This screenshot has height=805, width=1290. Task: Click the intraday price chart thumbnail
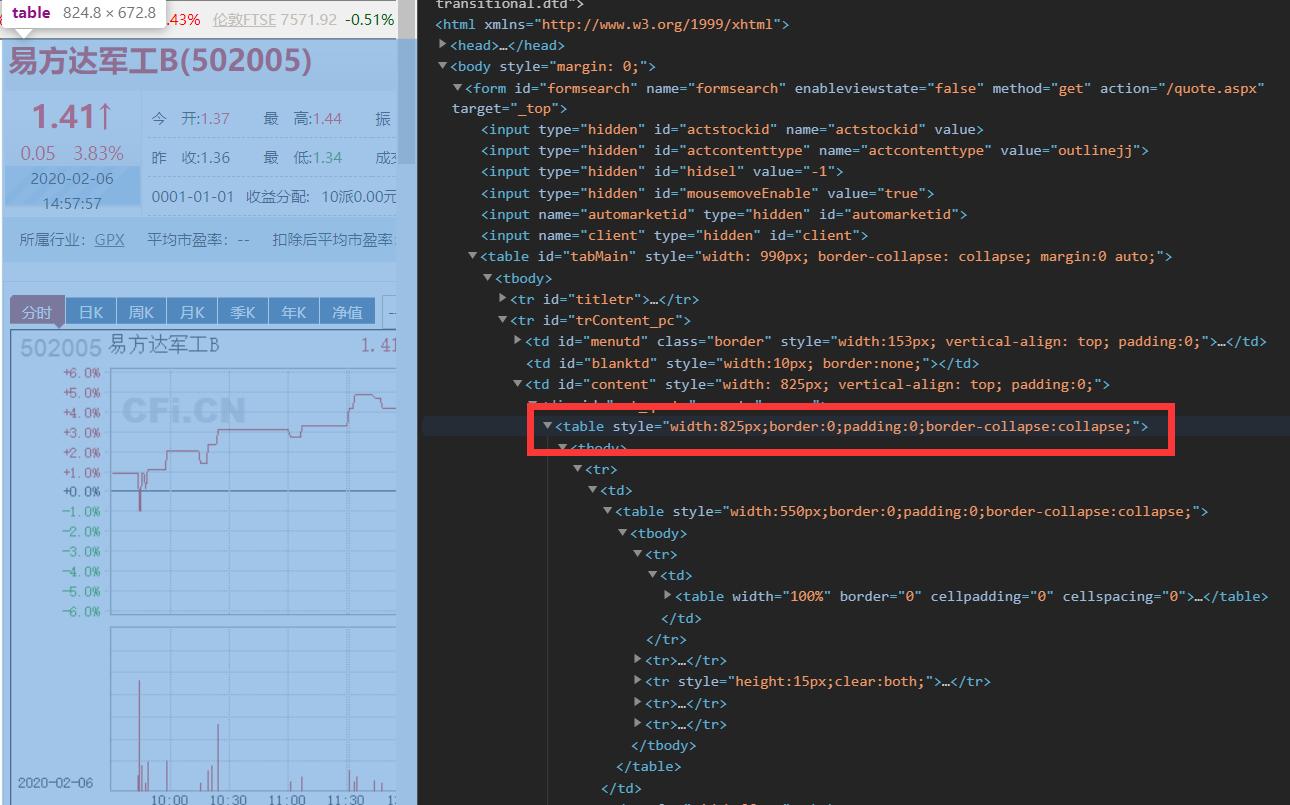point(253,490)
